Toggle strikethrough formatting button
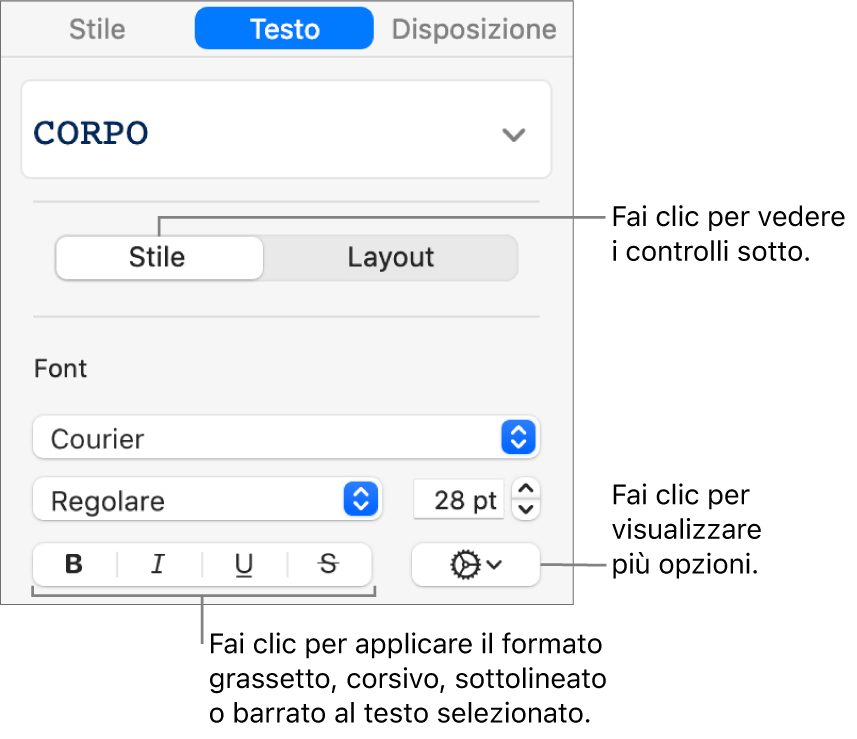The width and height of the screenshot is (857, 739). 329,564
